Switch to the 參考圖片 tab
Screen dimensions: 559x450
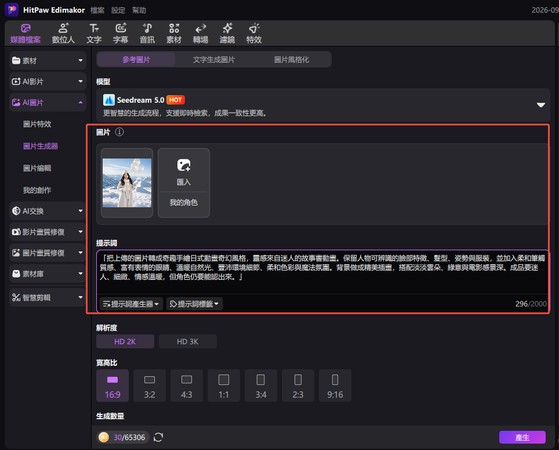[x=136, y=60]
